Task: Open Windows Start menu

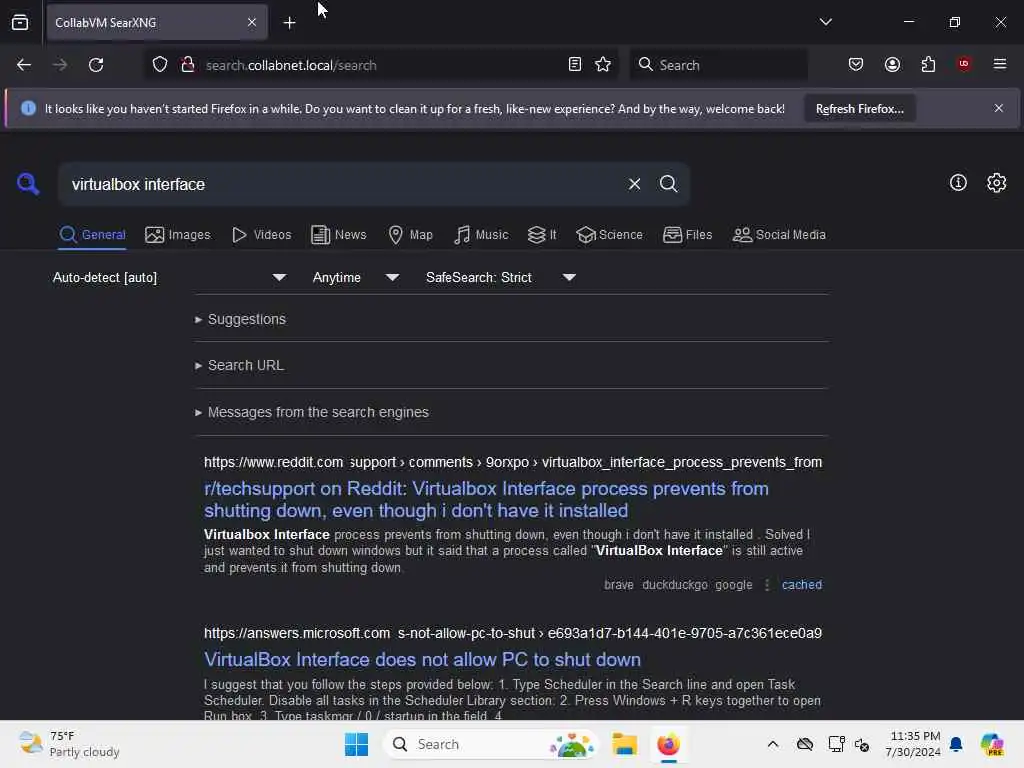Action: coord(357,744)
